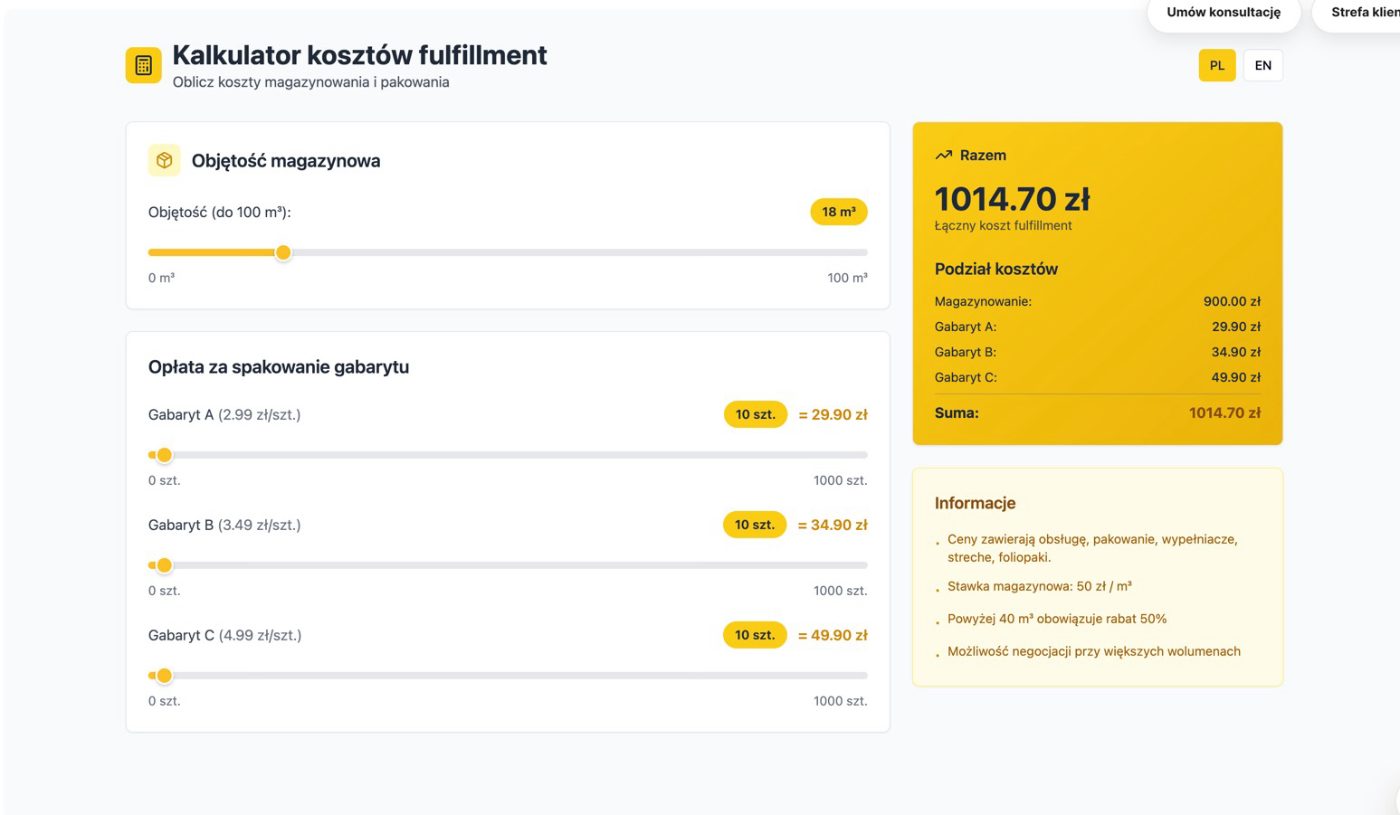This screenshot has height=815, width=1400.
Task: Click the Gabaryt A (2.99 zł/szt.) label
Action: coord(224,414)
